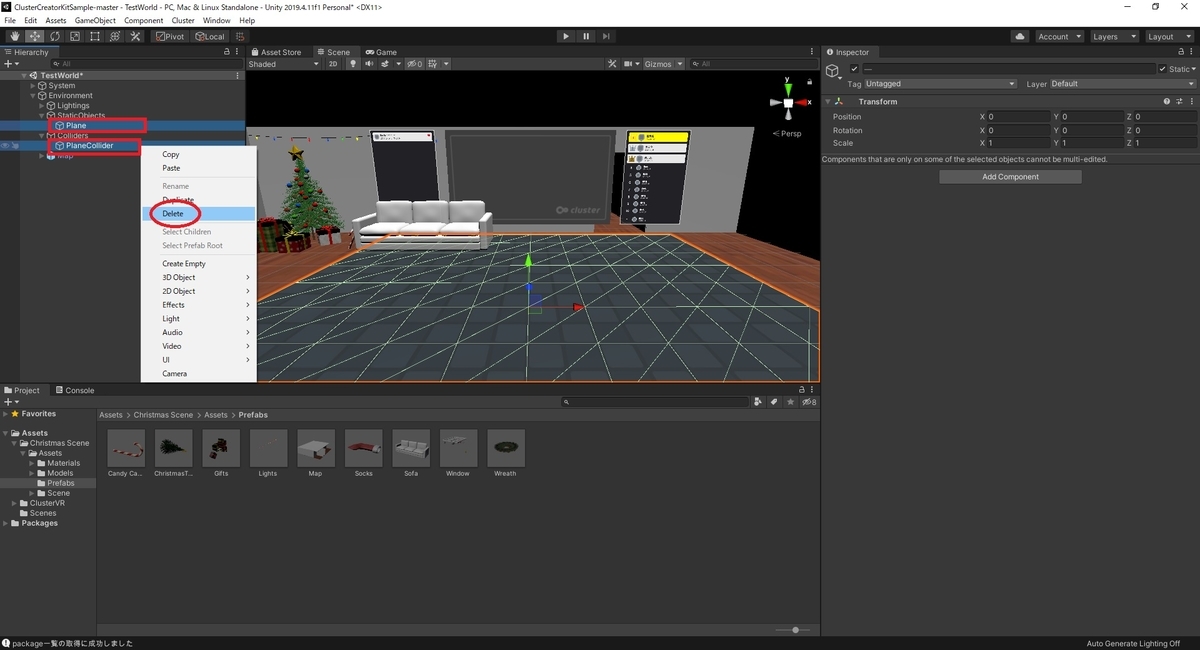The height and width of the screenshot is (650, 1200).
Task: Toggle object active checkbox in Inspector
Action: pos(854,69)
